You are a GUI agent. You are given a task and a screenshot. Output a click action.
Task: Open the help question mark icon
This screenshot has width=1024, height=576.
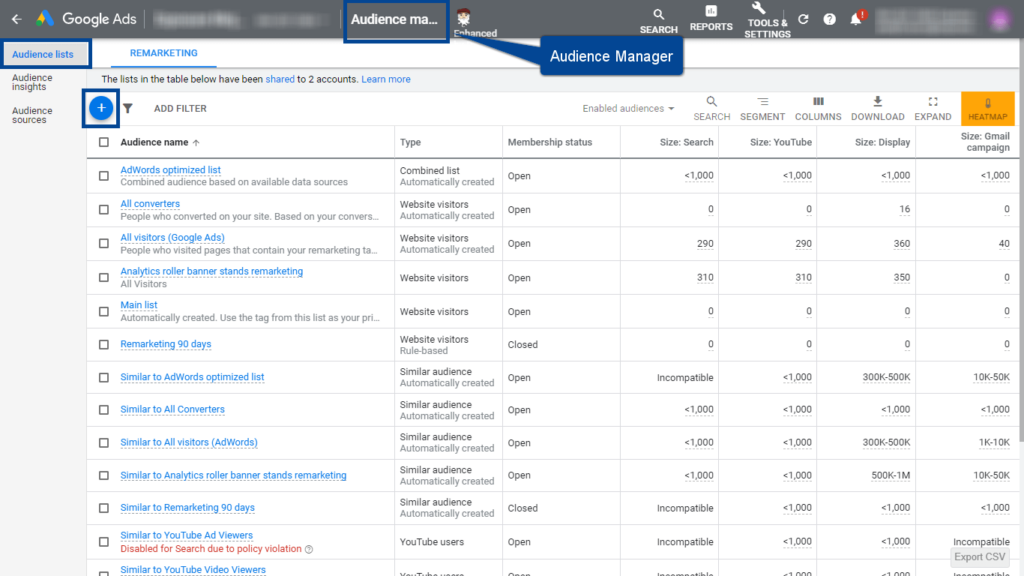830,19
